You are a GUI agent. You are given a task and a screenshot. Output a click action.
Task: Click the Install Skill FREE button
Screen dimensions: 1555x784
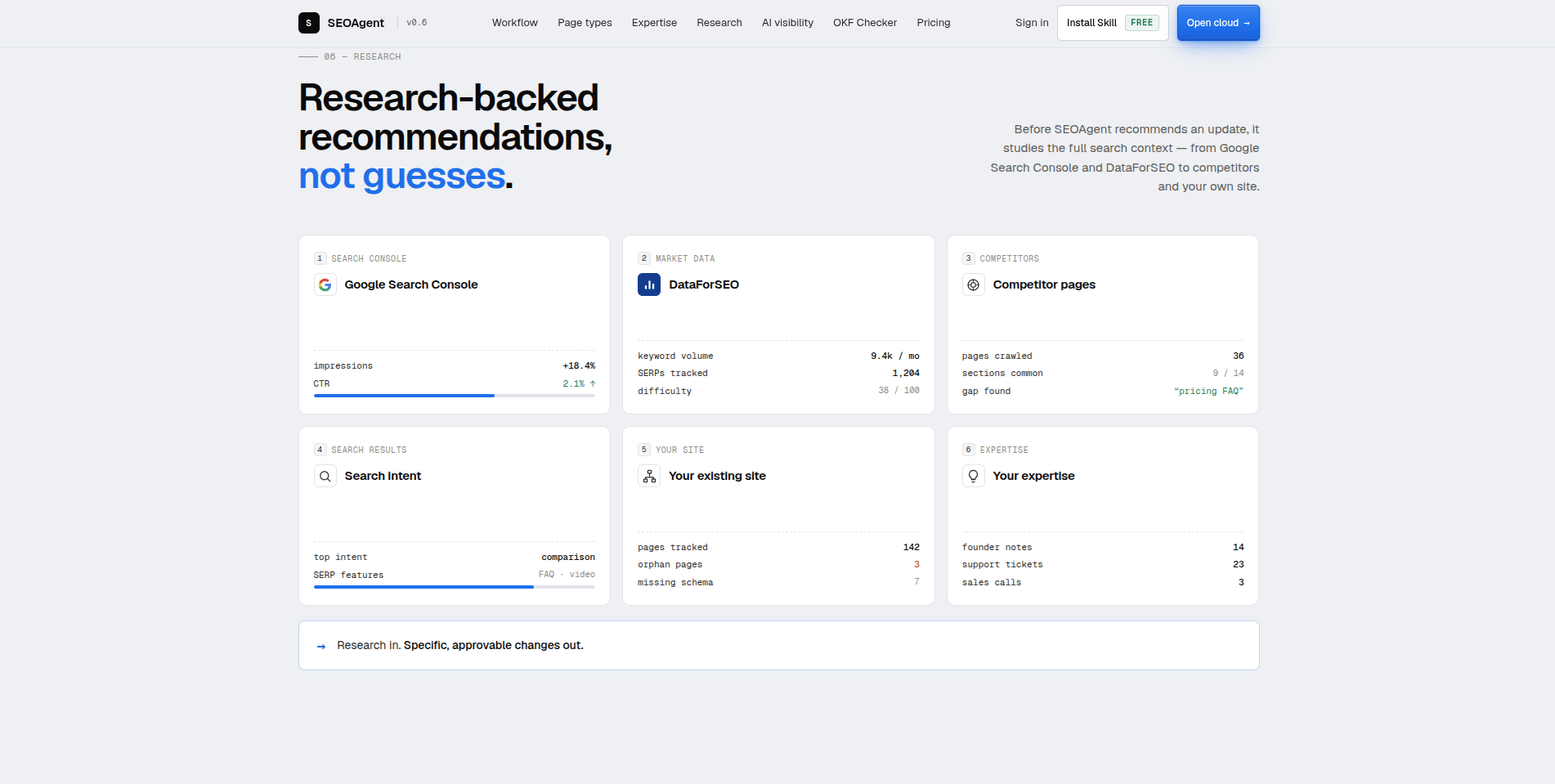(x=1113, y=23)
